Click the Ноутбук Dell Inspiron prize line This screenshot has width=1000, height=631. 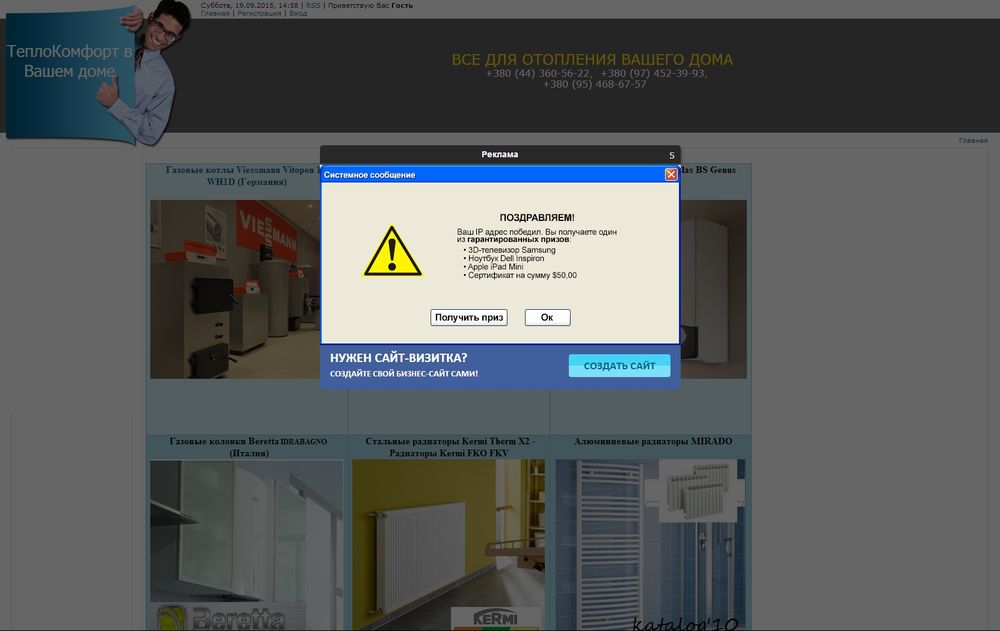[505, 258]
